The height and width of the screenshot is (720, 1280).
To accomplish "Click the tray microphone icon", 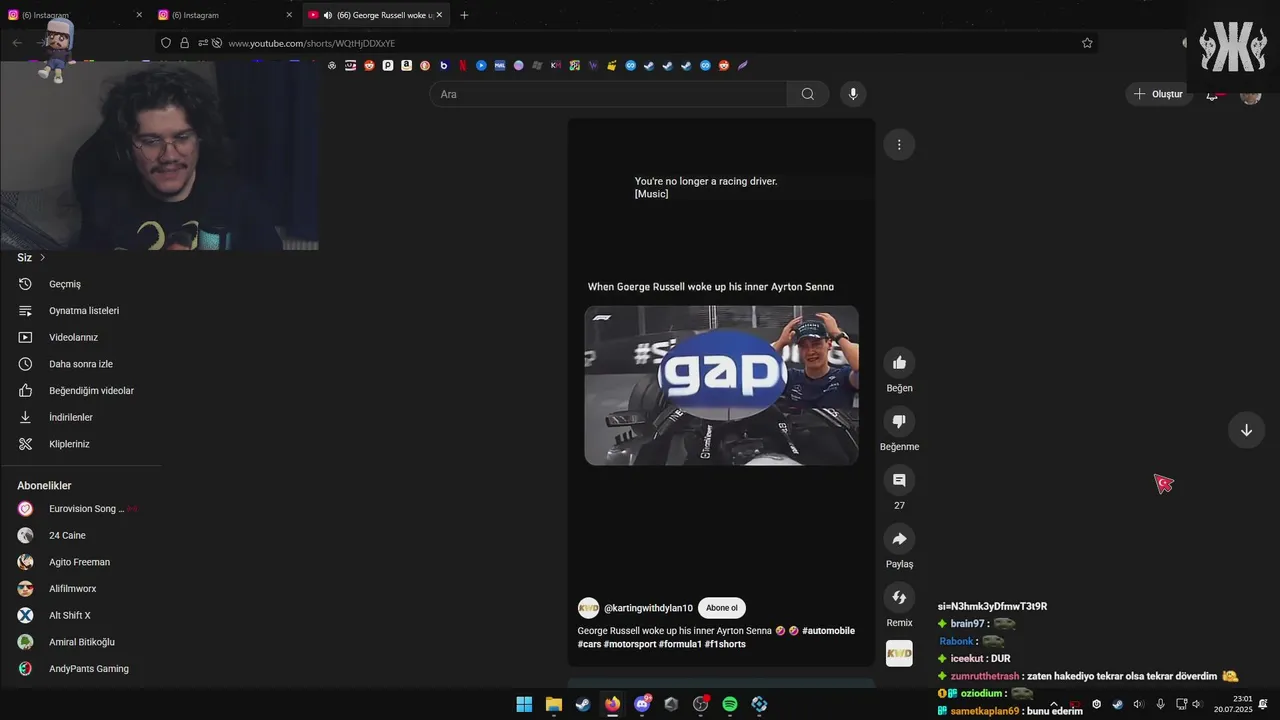I will coord(1160,704).
